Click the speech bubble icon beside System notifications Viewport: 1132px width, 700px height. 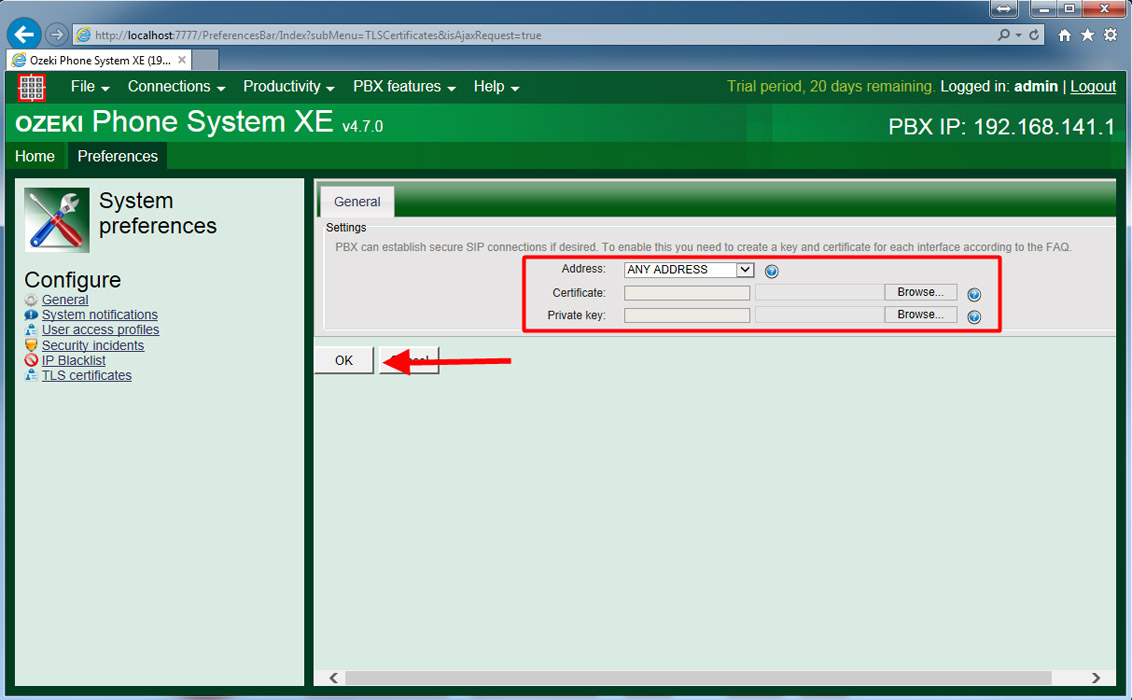click(x=31, y=315)
